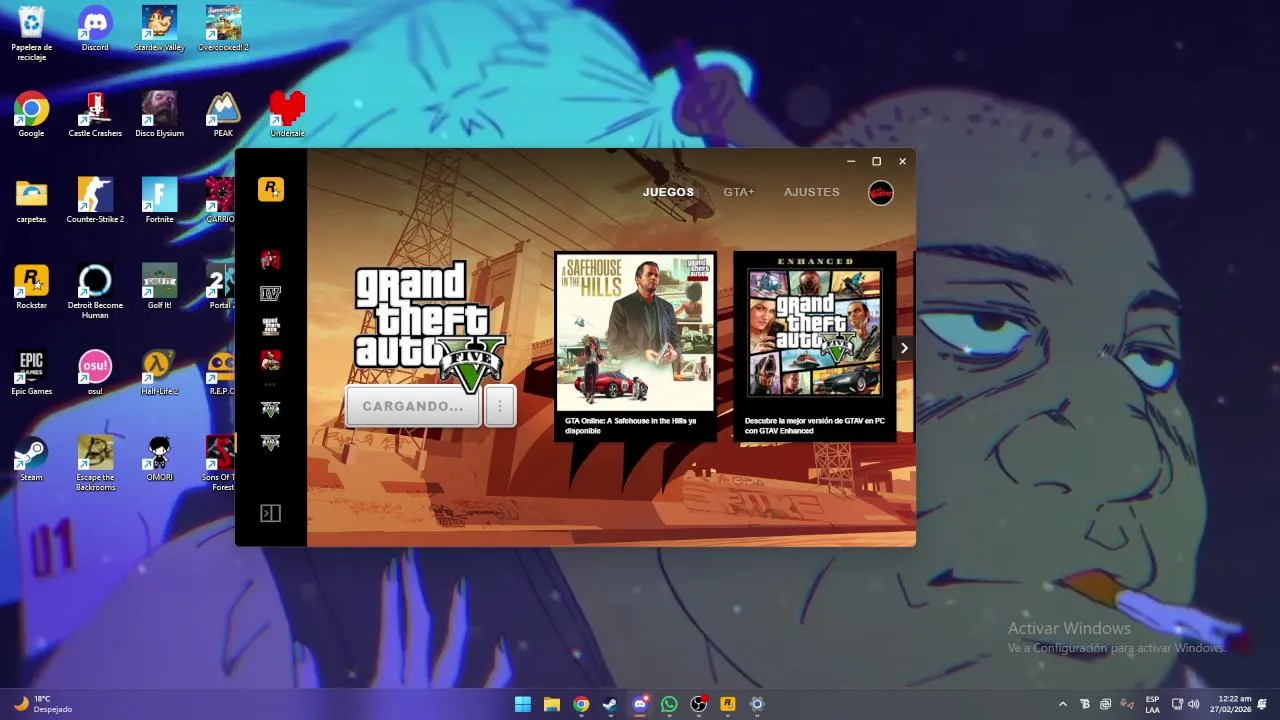Show hidden system tray icons chevron
The height and width of the screenshot is (720, 1280).
(x=1062, y=704)
